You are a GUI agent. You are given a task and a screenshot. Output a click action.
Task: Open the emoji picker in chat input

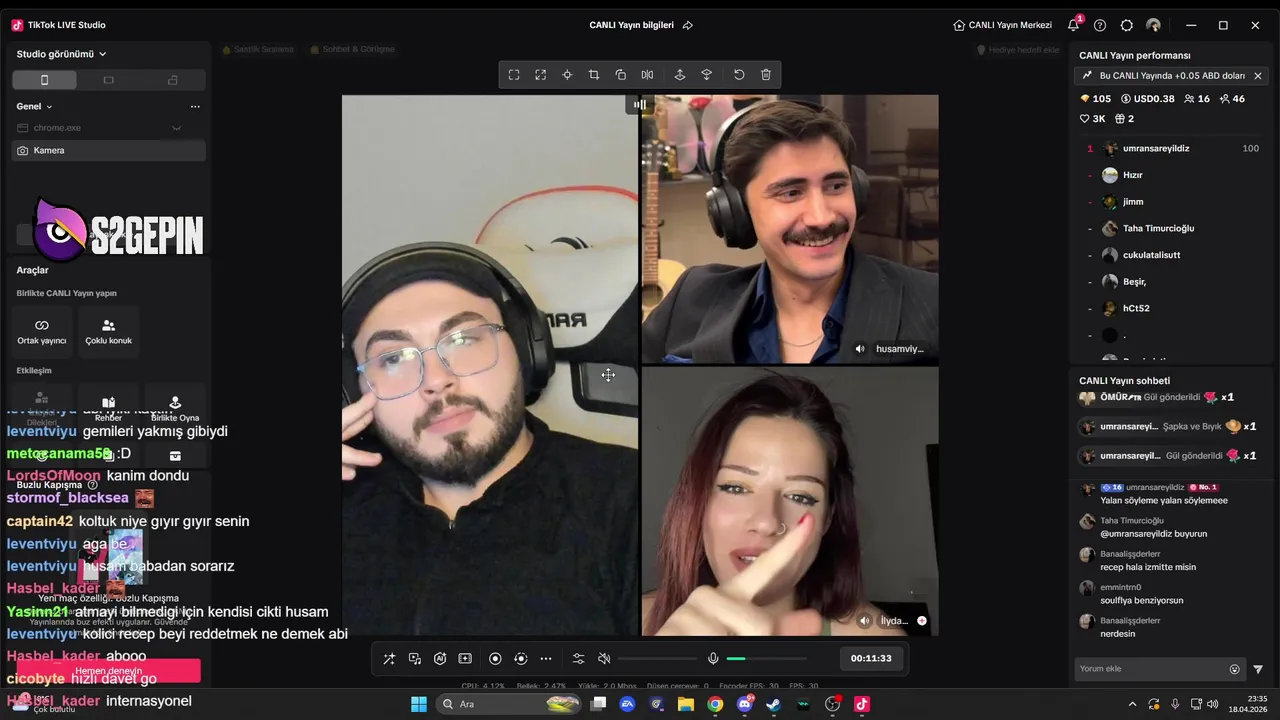1235,669
